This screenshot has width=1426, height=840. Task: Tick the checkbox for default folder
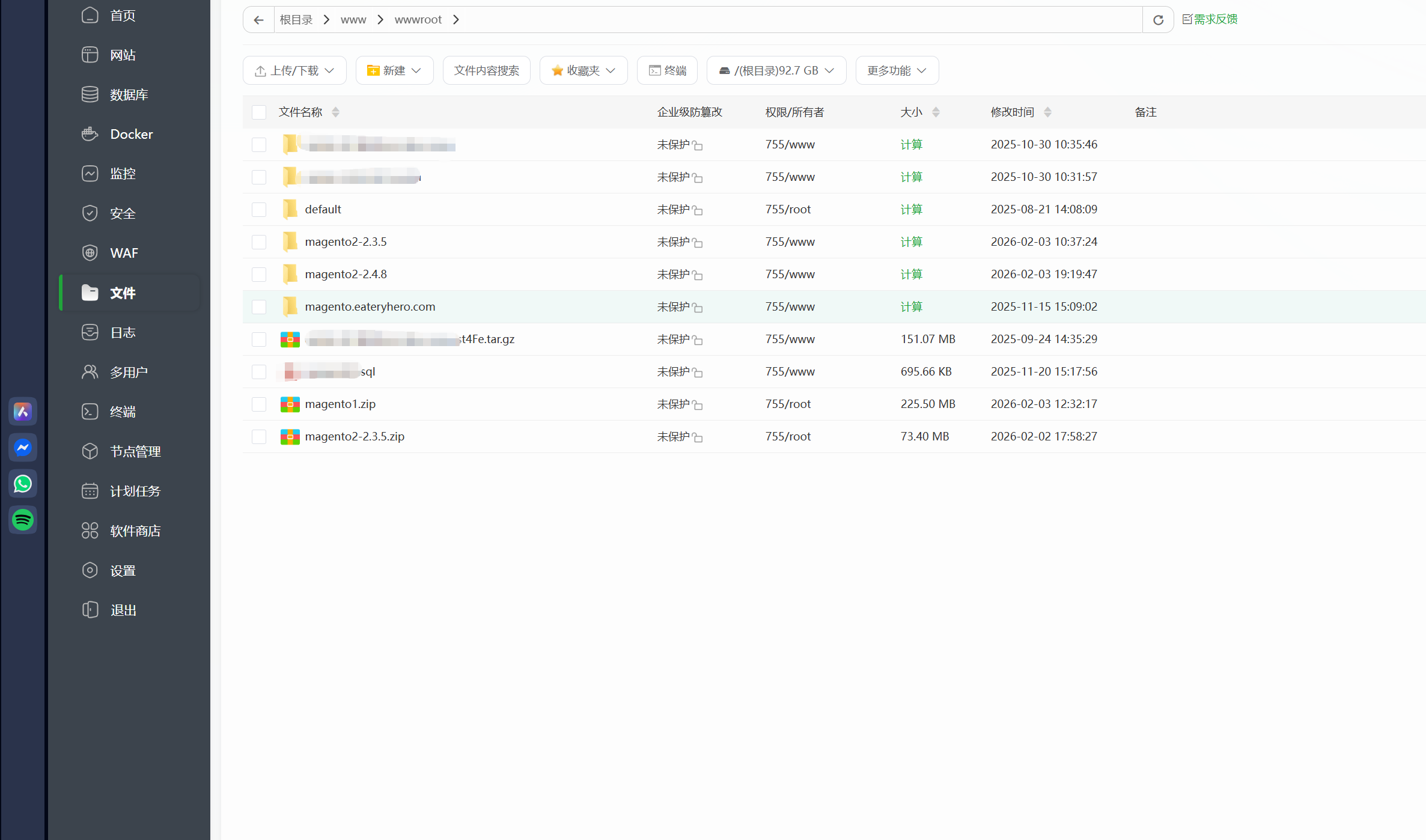[x=259, y=210]
